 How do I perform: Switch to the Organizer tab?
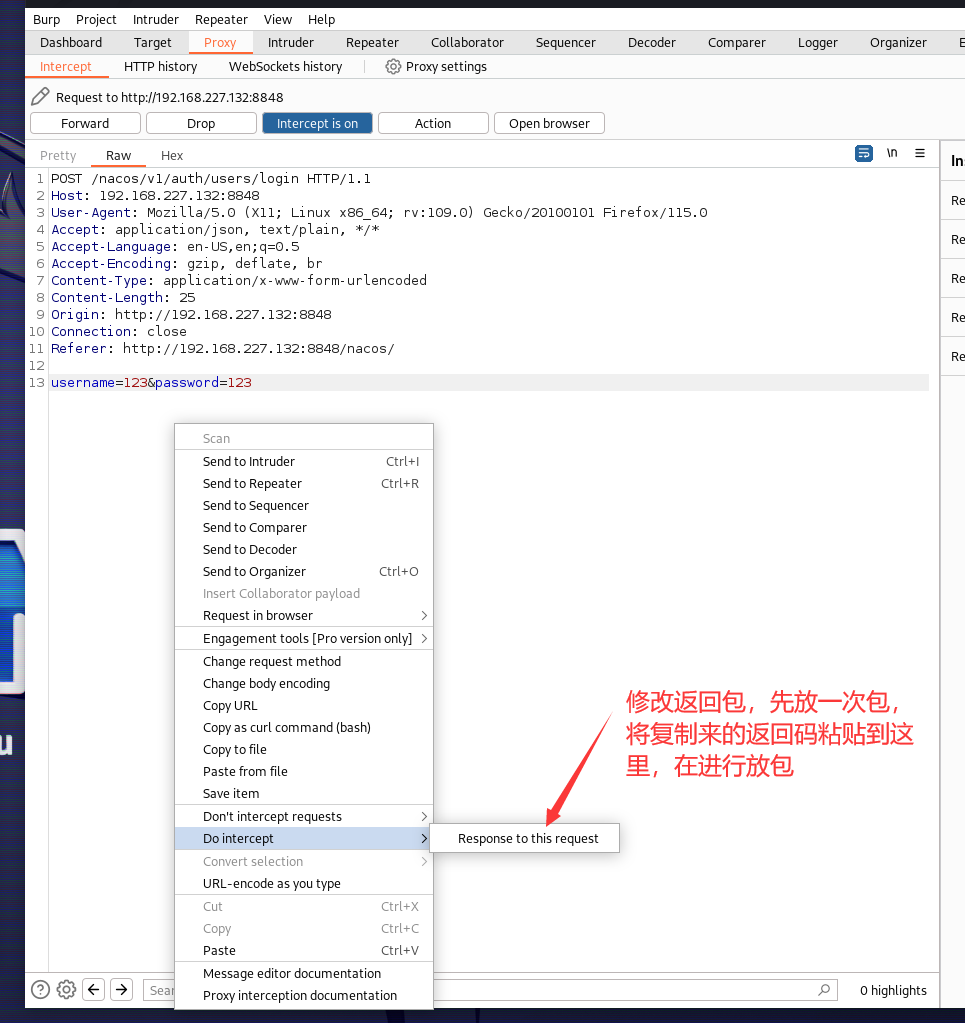(x=898, y=42)
